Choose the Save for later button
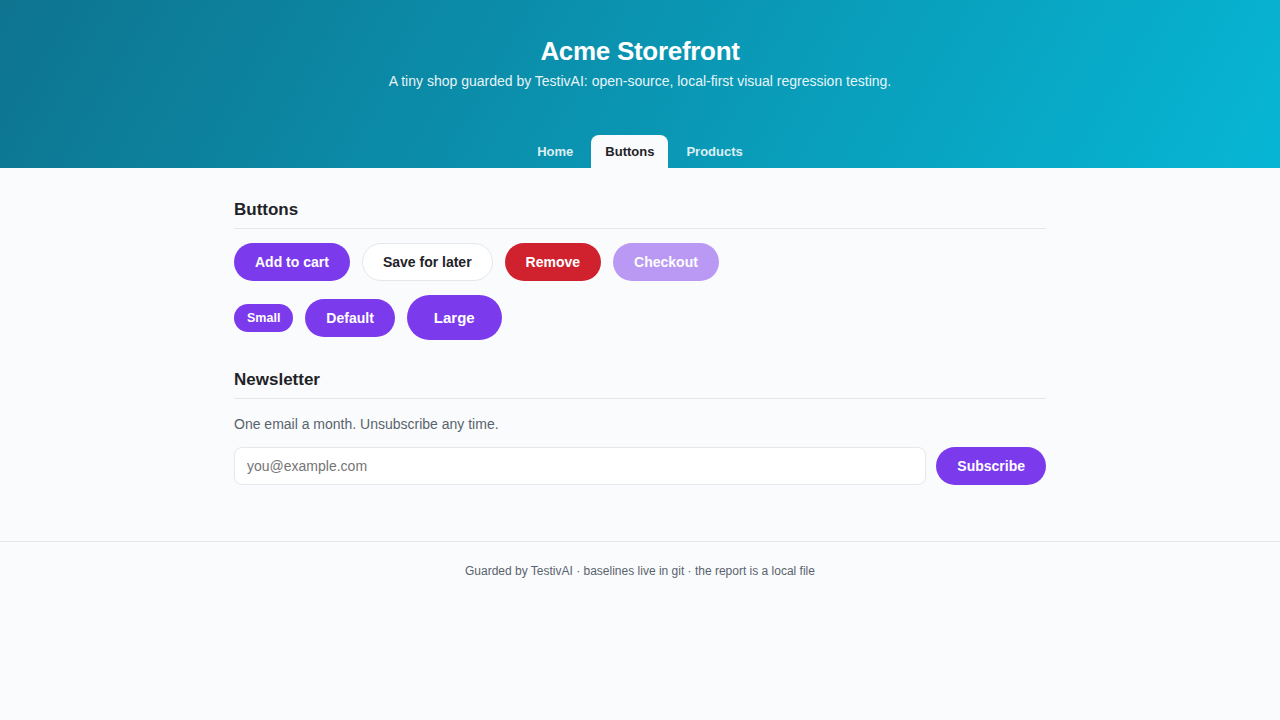Screen dimensions: 1280x720 tap(427, 262)
